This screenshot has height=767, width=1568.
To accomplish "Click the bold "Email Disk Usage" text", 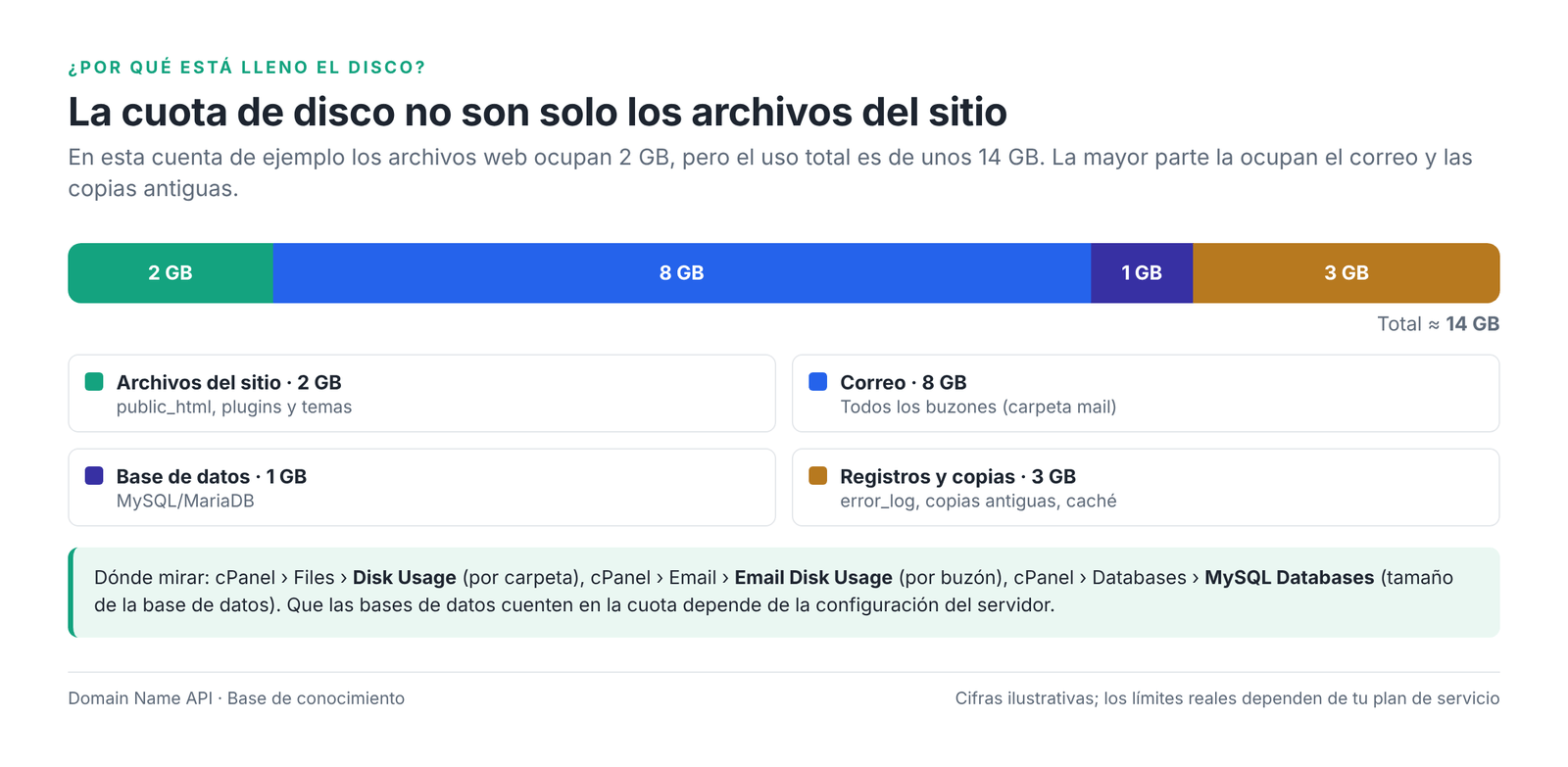I will pyautogui.click(x=813, y=578).
